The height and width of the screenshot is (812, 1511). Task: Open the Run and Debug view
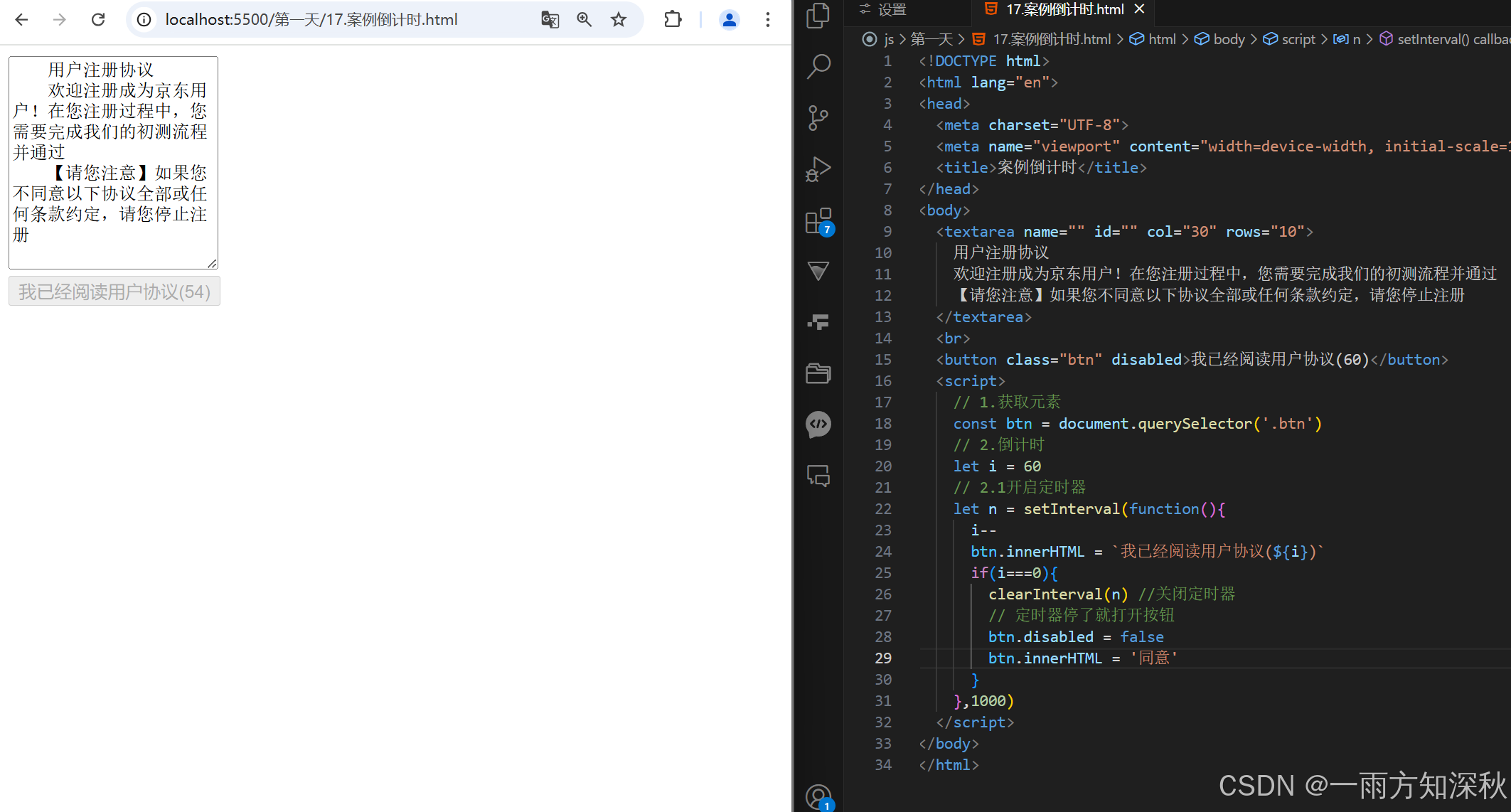[x=818, y=170]
